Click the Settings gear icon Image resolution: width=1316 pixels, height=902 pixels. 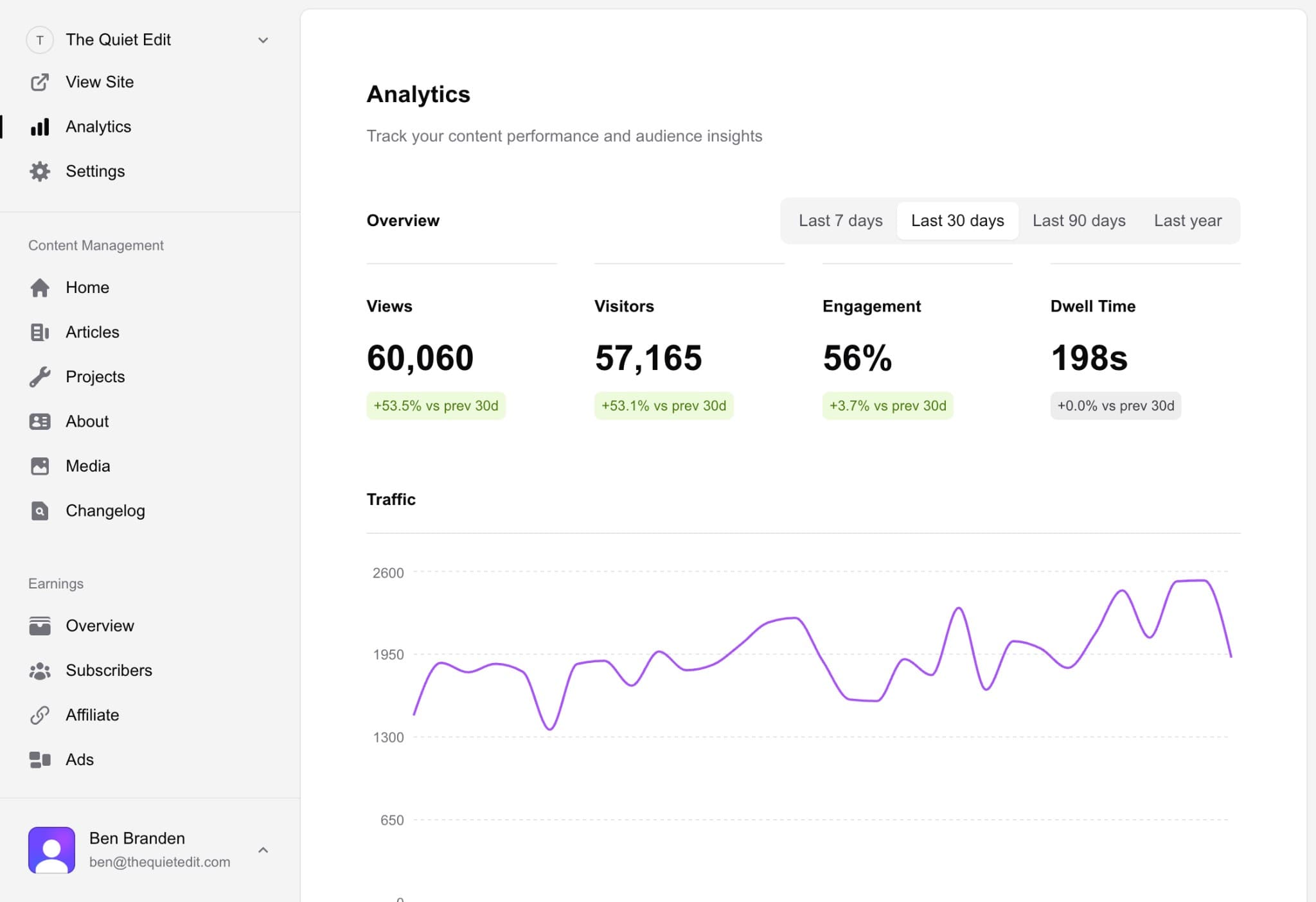(x=40, y=172)
